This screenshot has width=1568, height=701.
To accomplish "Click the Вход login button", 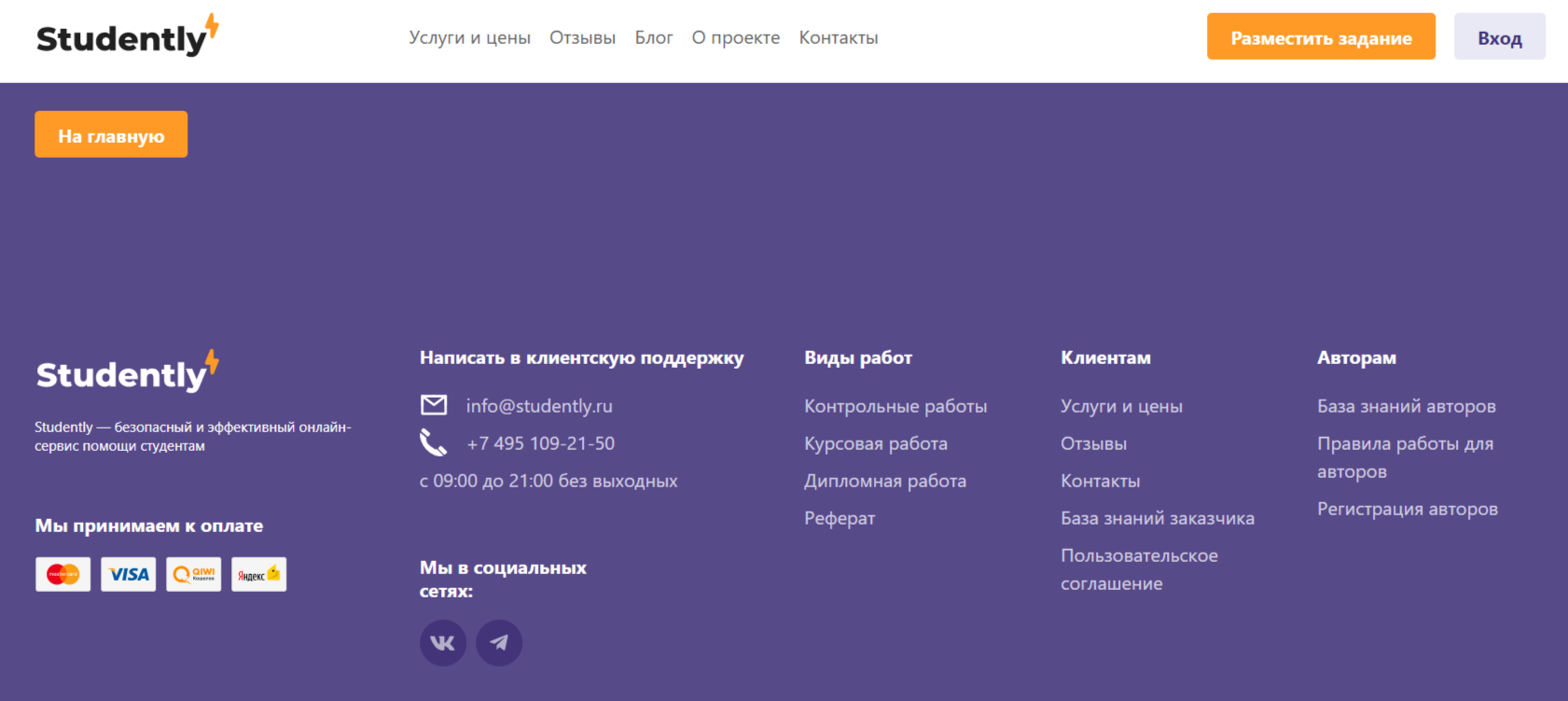I will pos(1499,37).
